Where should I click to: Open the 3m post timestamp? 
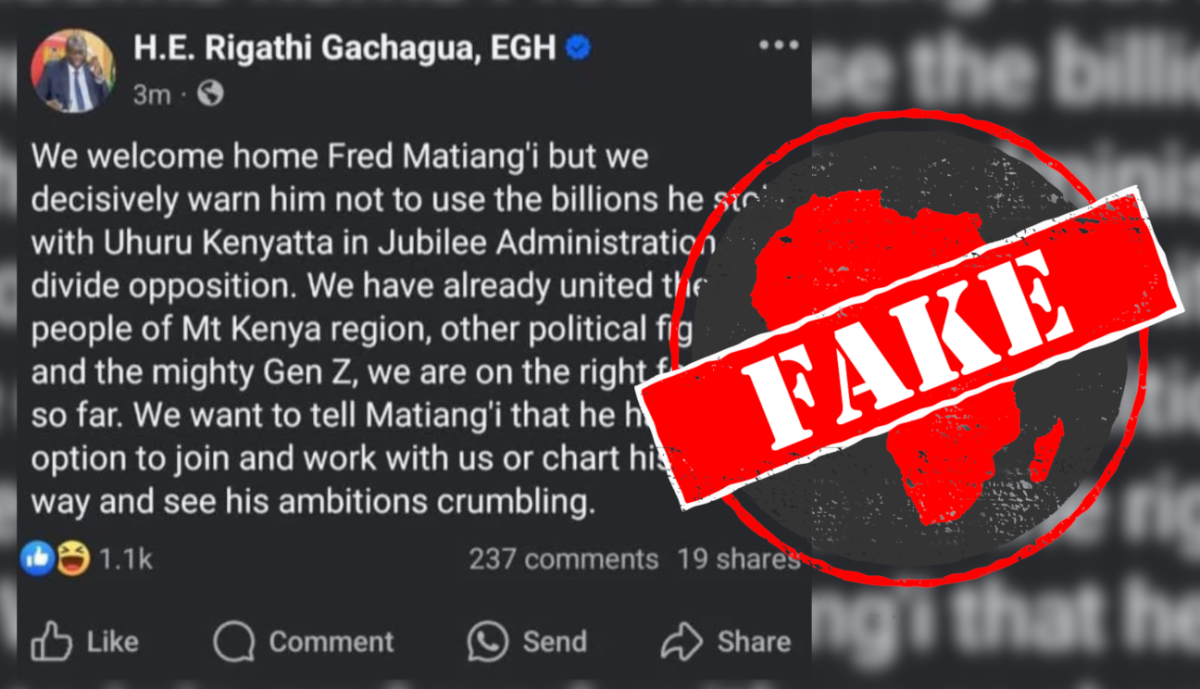click(151, 95)
